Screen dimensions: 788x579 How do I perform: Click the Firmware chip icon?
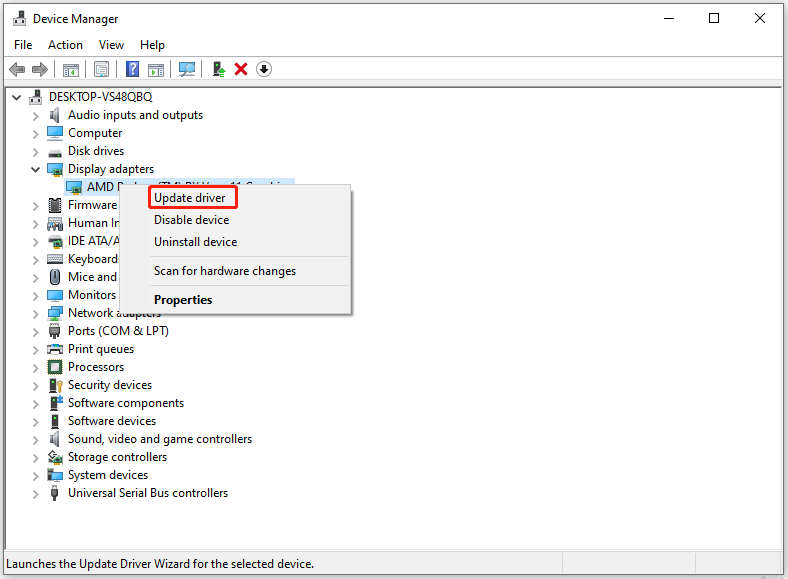(55, 205)
